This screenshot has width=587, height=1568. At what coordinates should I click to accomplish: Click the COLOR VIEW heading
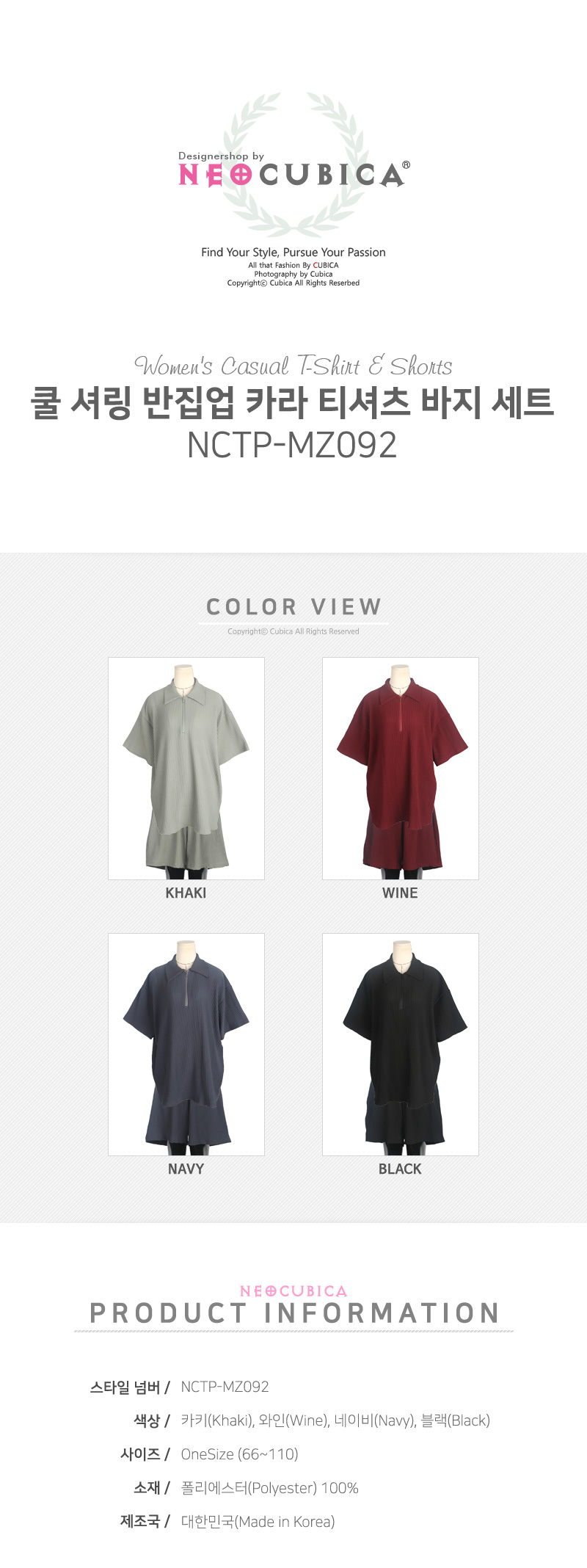293,607
